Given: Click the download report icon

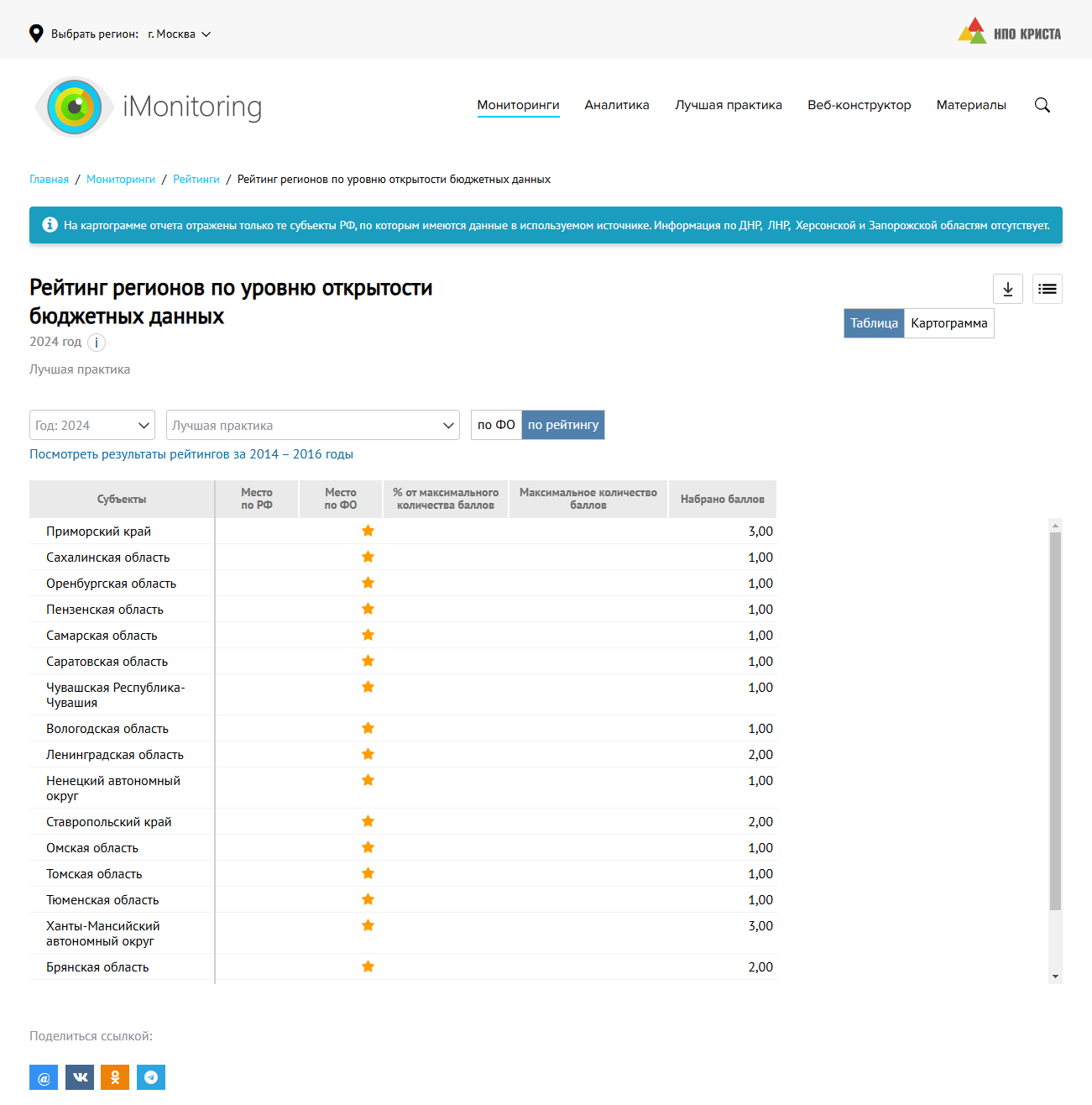Looking at the screenshot, I should point(1007,289).
